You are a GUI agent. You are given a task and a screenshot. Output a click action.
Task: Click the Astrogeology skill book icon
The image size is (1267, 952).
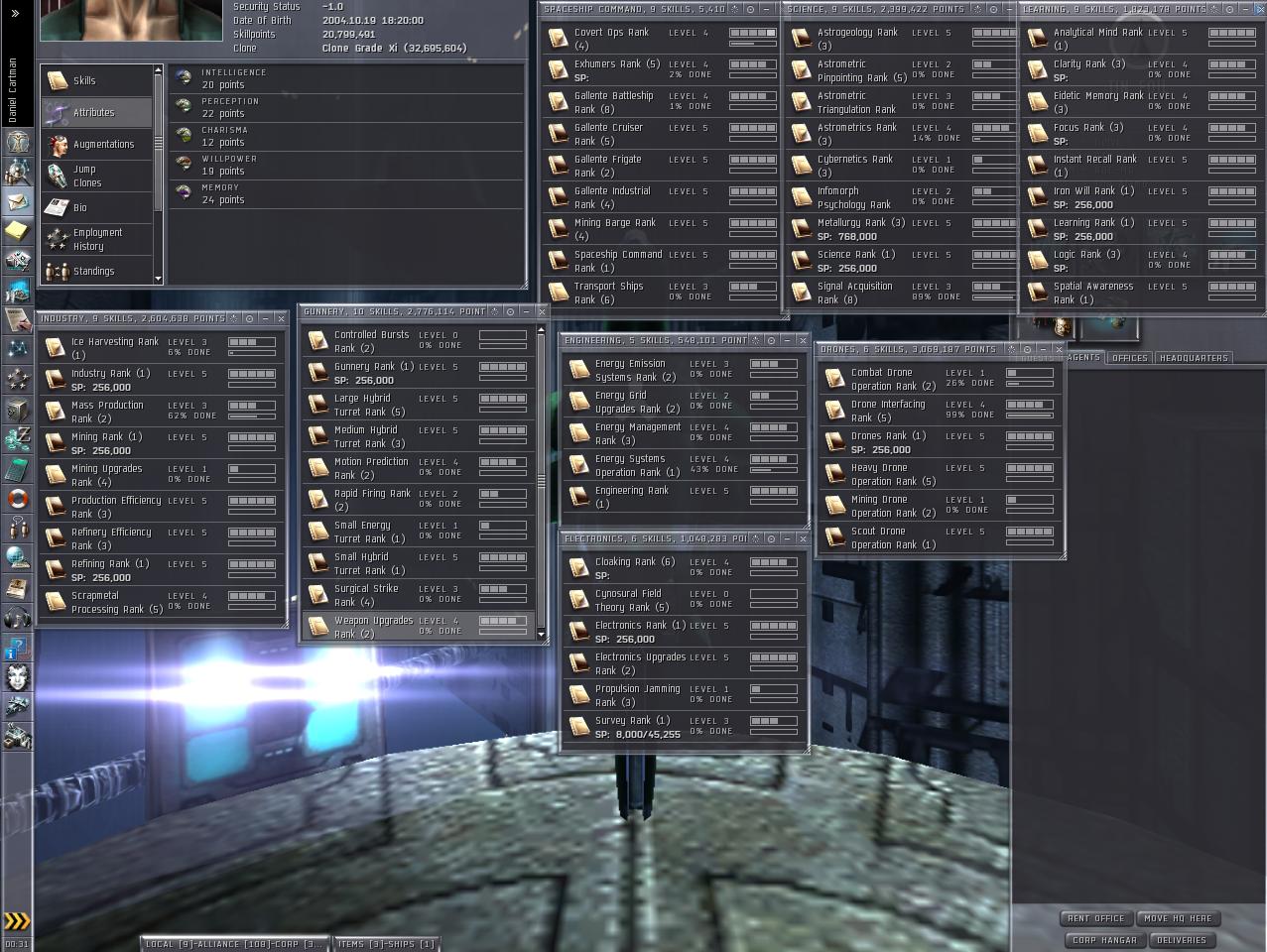(x=801, y=39)
